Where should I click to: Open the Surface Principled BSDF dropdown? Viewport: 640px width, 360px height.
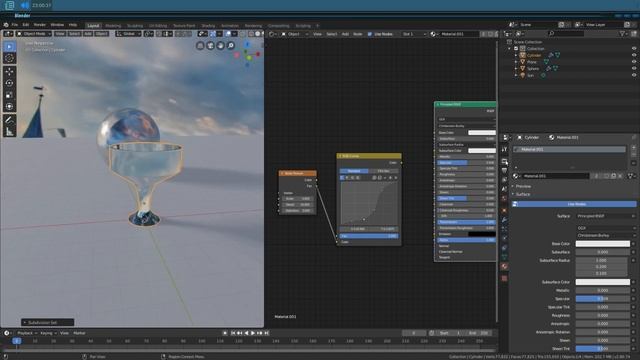point(606,216)
